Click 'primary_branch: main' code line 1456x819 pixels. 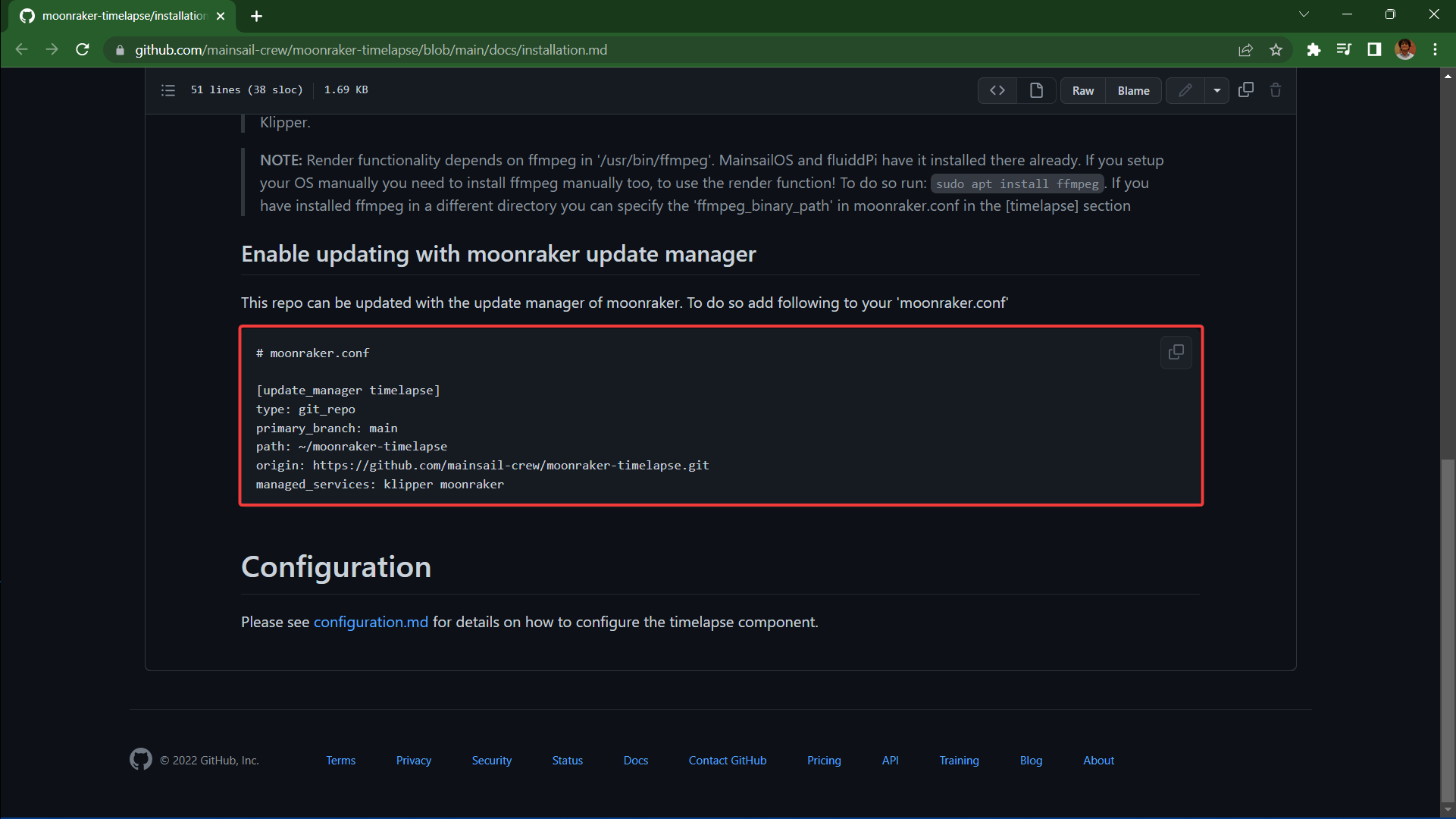tap(327, 428)
